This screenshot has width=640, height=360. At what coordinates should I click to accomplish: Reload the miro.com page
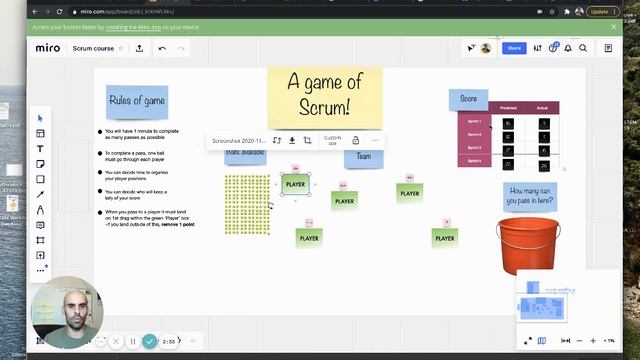[60, 11]
